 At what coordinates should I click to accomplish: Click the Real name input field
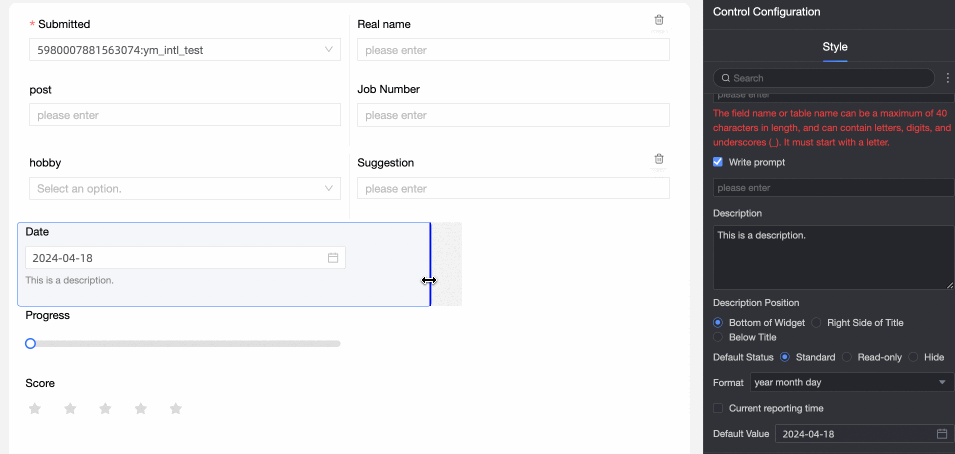coord(512,50)
